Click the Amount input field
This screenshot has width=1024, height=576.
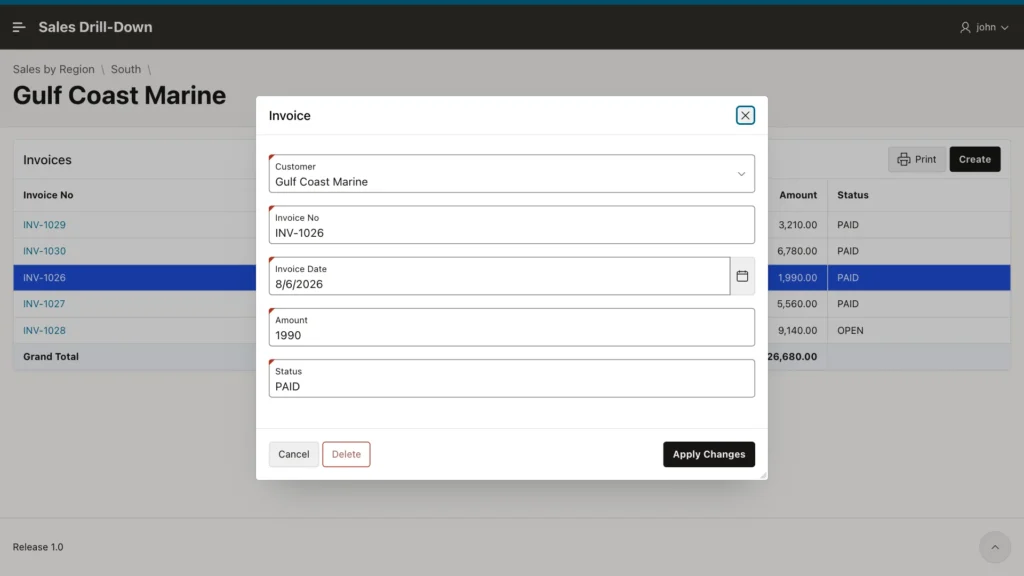tap(511, 327)
